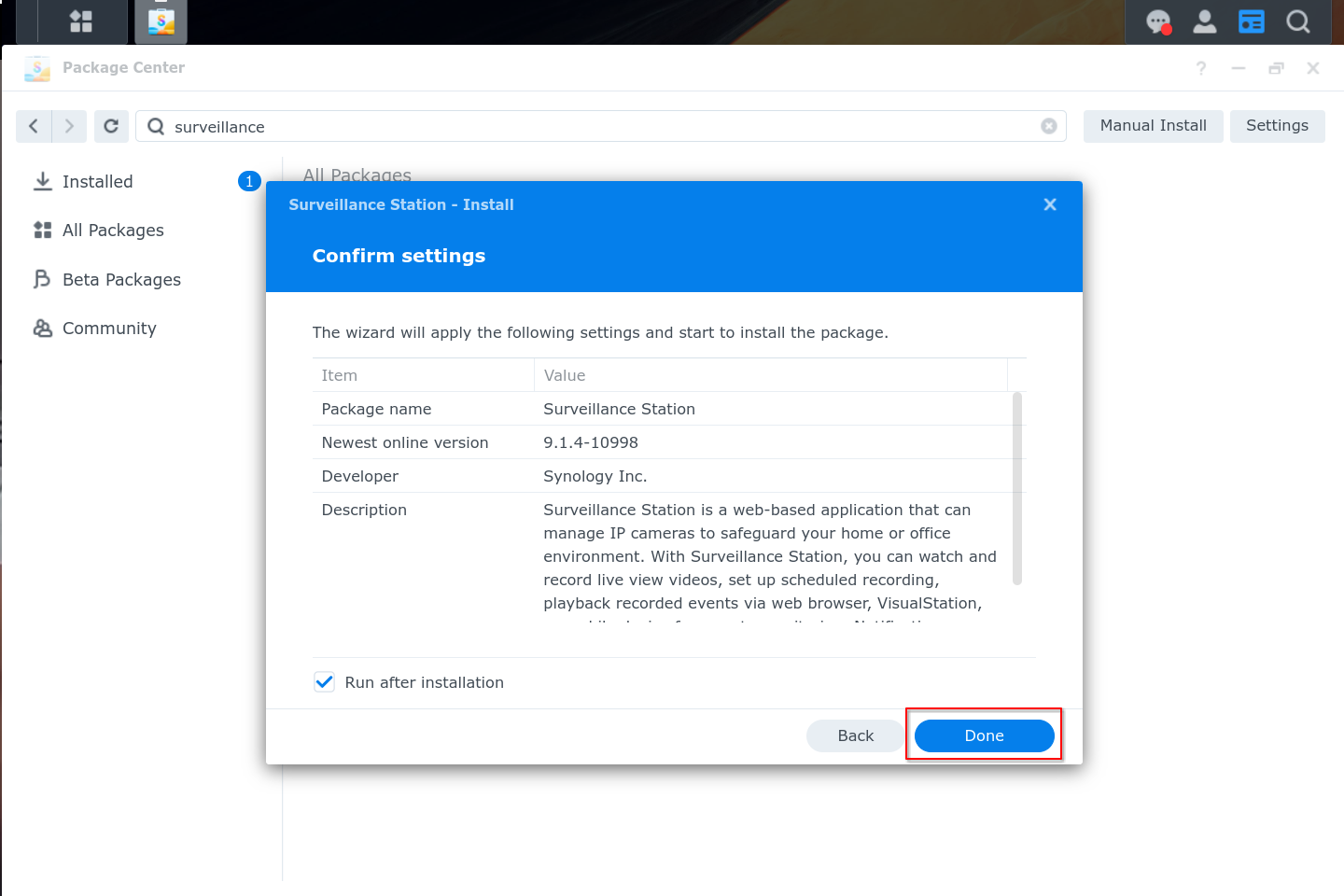Viewport: 1344px width, 896px height.
Task: Click the Manual Install button
Action: pos(1153,126)
